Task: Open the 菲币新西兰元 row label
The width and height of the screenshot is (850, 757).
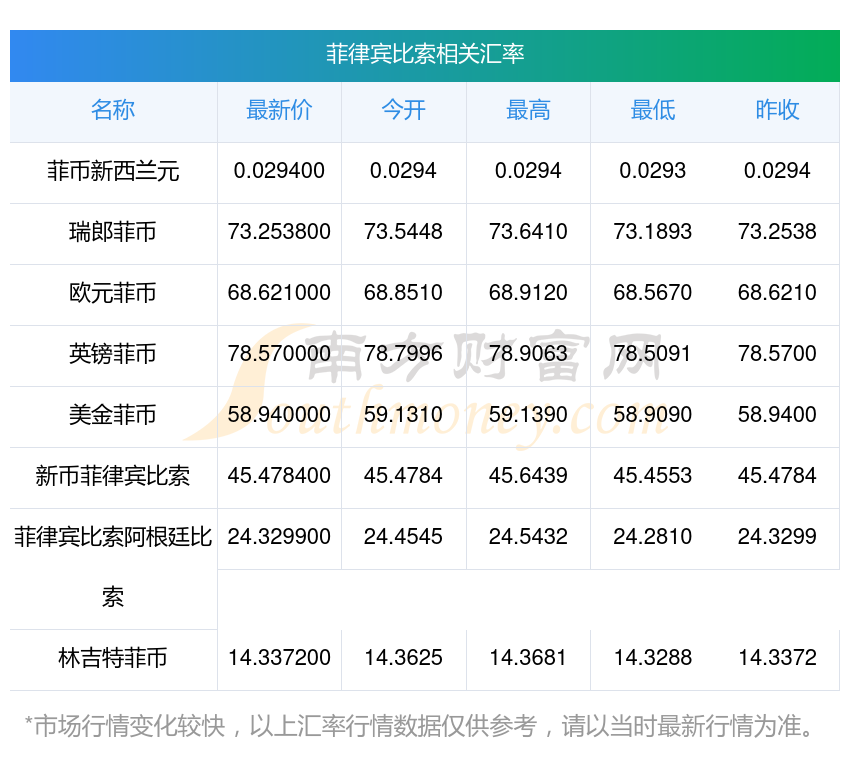Action: [113, 171]
